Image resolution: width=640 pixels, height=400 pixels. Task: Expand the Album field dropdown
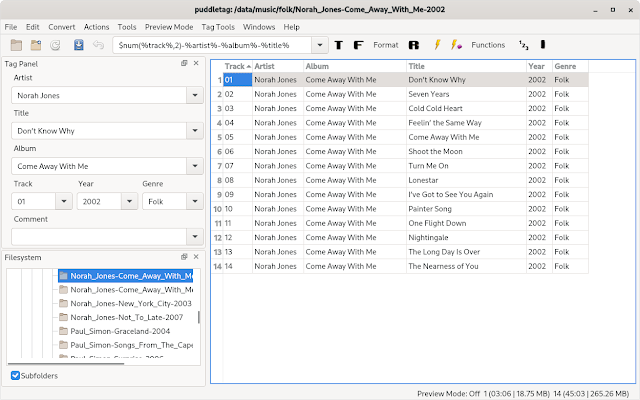[x=195, y=166]
